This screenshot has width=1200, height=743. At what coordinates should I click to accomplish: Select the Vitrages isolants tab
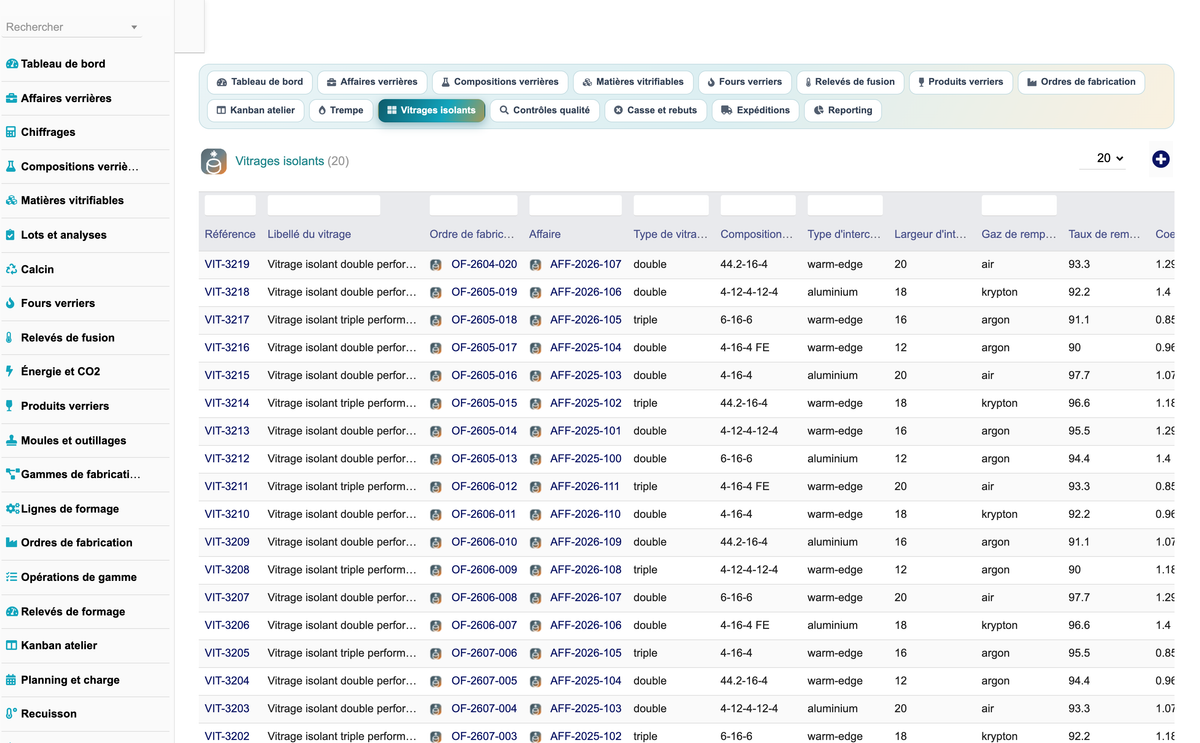[431, 110]
